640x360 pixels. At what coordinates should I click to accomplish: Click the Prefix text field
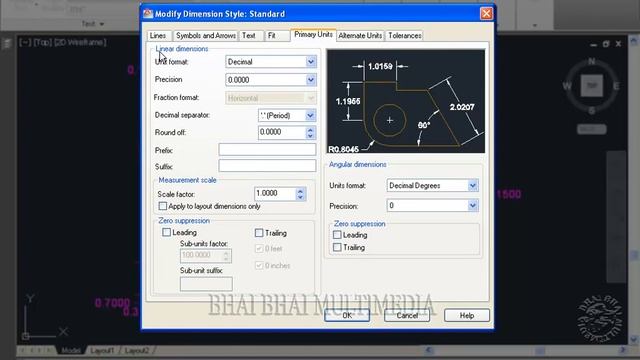[267, 150]
